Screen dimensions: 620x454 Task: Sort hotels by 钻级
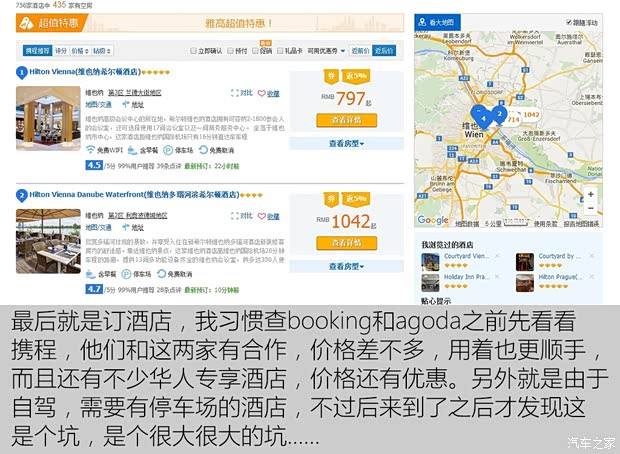tap(102, 51)
